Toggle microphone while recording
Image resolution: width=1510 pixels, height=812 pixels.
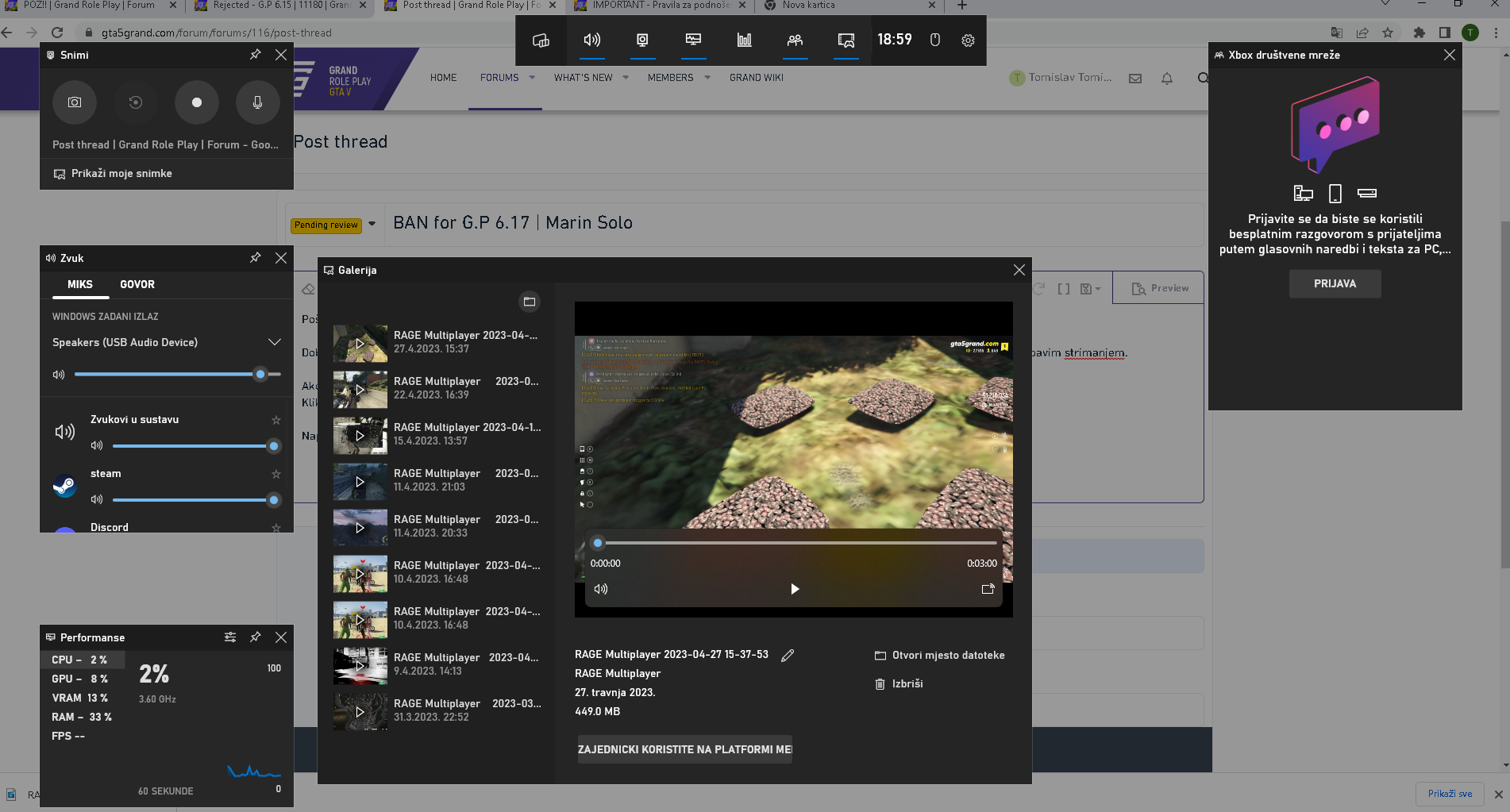(257, 102)
